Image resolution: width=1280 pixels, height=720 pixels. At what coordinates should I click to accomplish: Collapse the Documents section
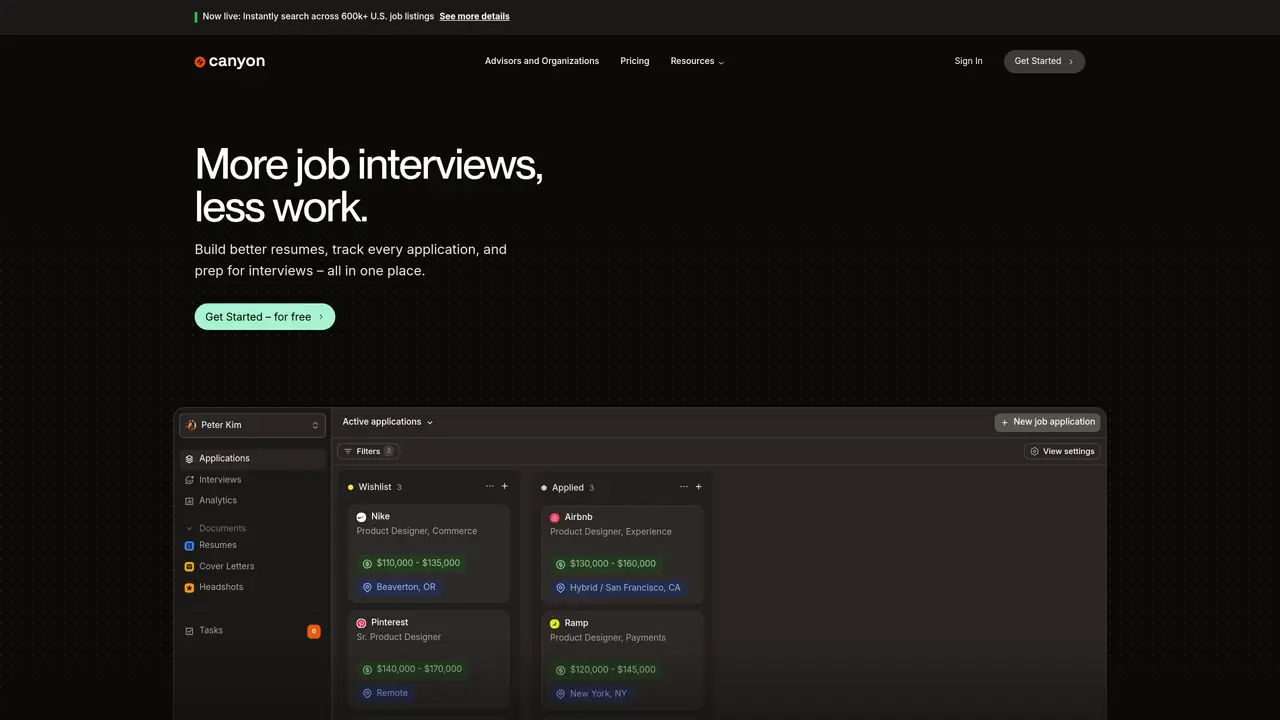pos(216,529)
